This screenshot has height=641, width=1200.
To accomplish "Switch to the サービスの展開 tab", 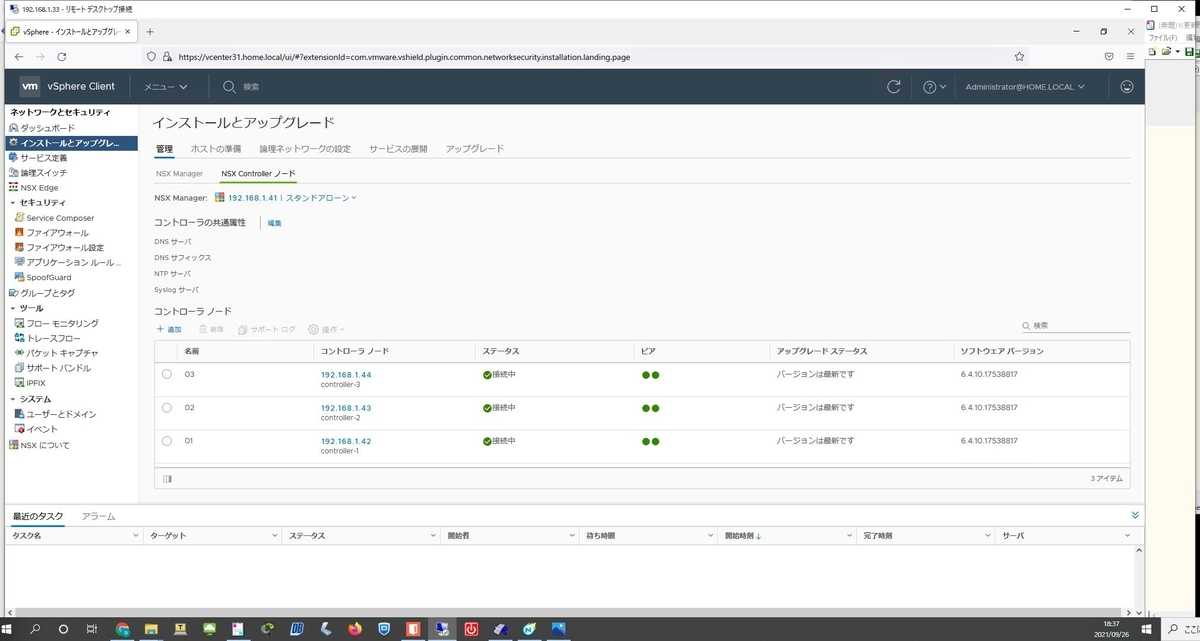I will [x=398, y=149].
